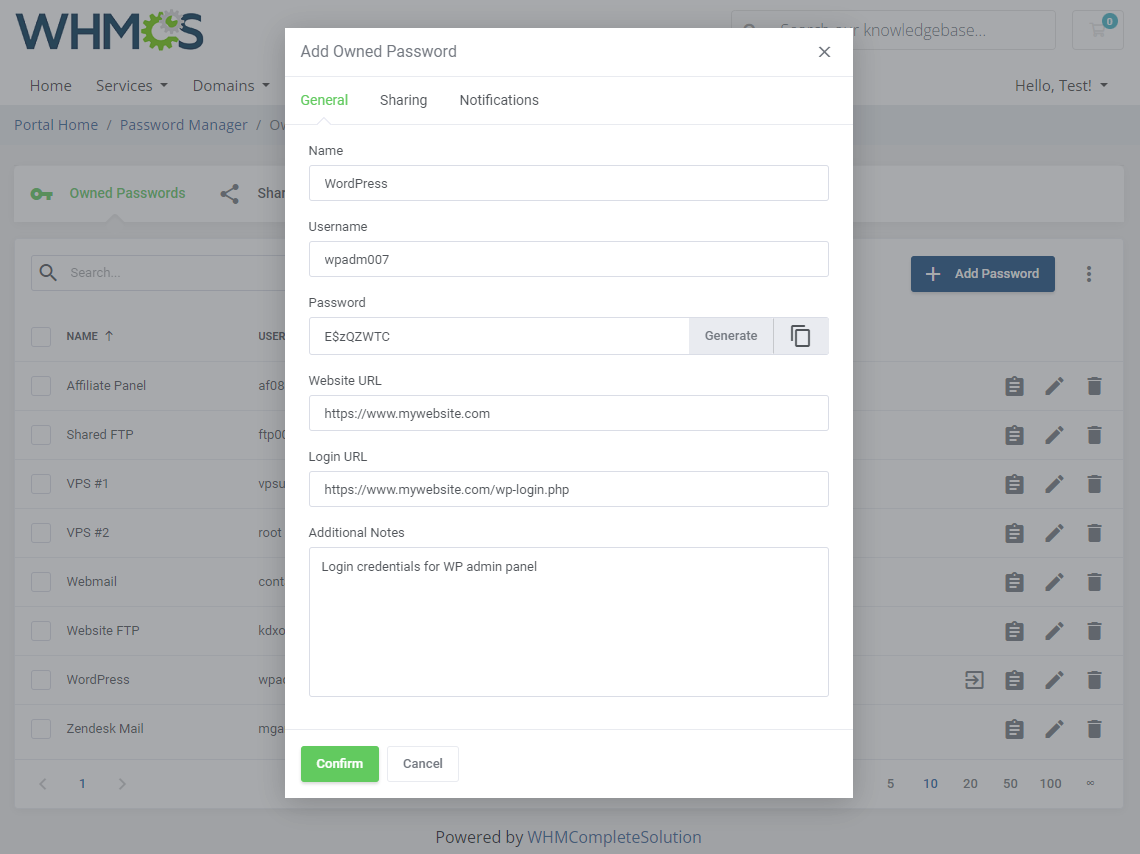Click the Add Password button

pyautogui.click(x=982, y=274)
